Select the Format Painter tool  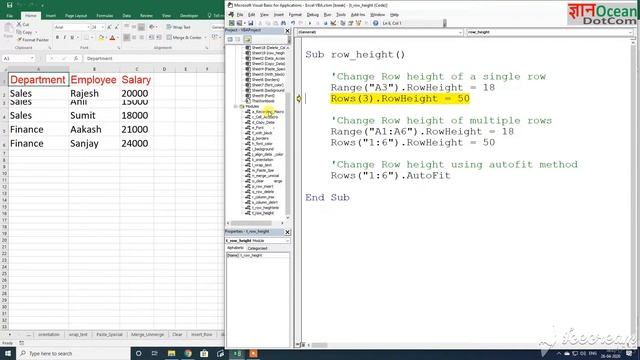[33, 40]
